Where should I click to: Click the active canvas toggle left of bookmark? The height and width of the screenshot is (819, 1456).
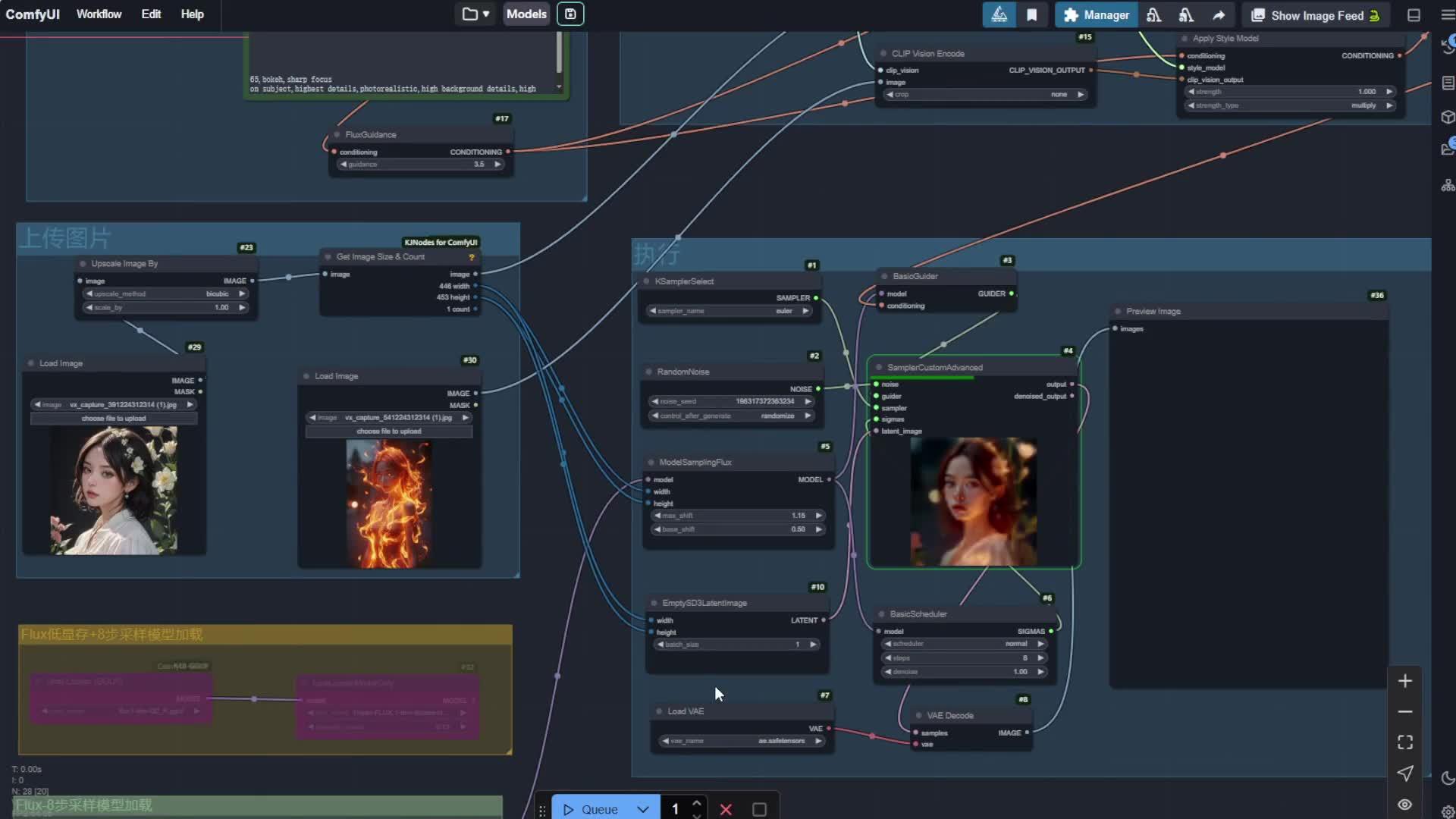click(x=999, y=14)
